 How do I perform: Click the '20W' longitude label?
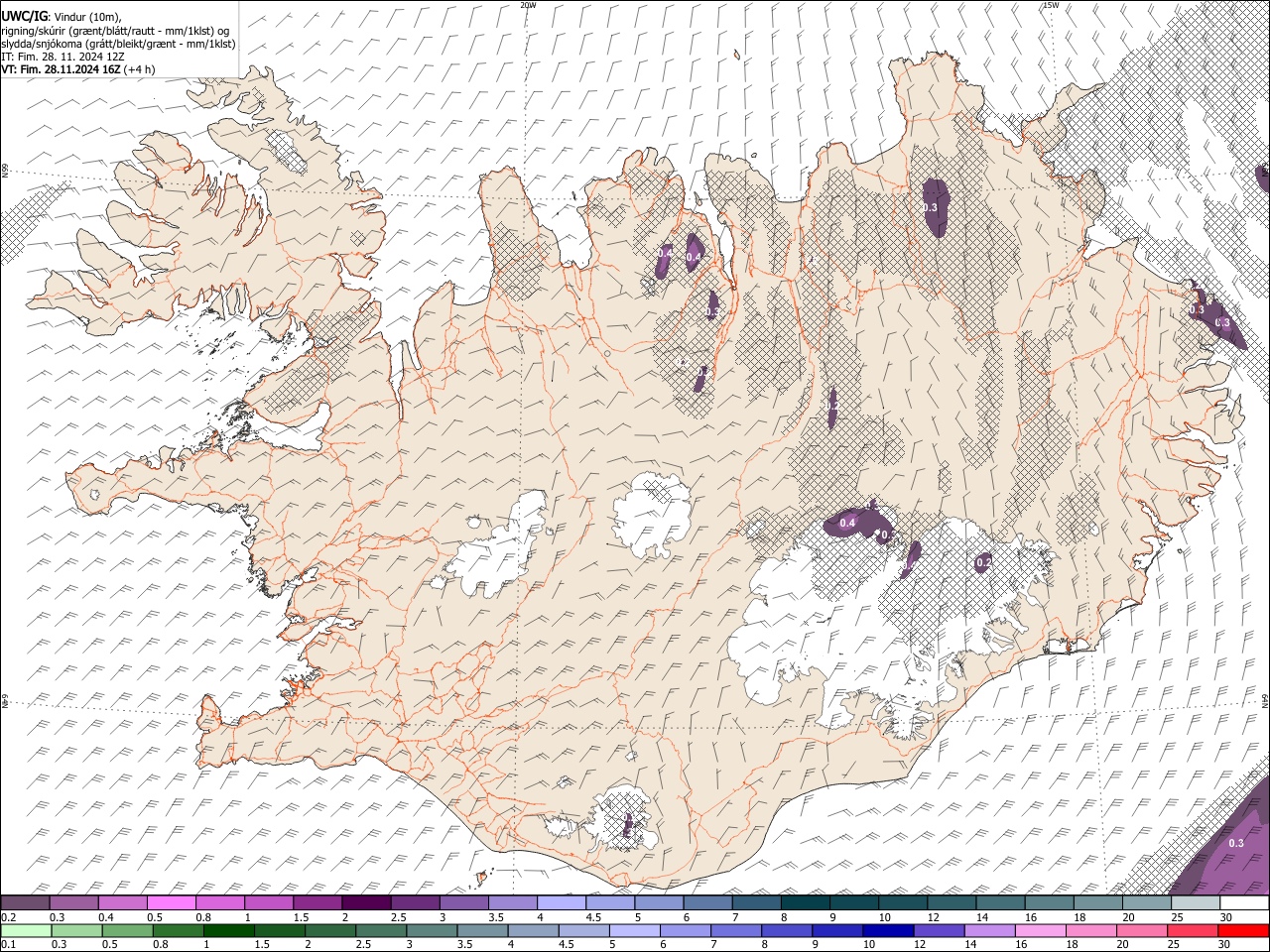[x=528, y=5]
